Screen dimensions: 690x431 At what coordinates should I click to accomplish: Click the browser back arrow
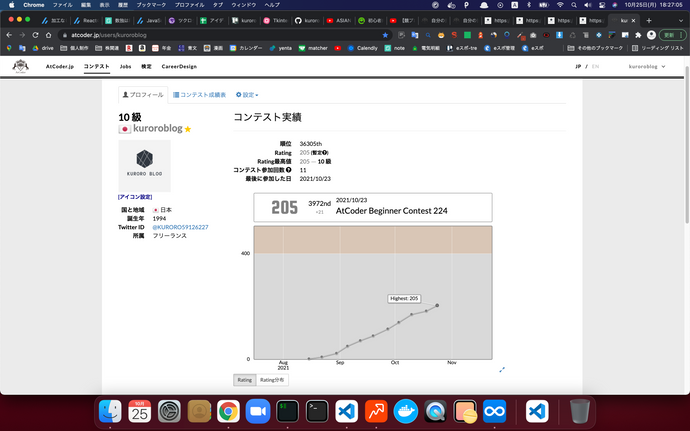(9, 35)
